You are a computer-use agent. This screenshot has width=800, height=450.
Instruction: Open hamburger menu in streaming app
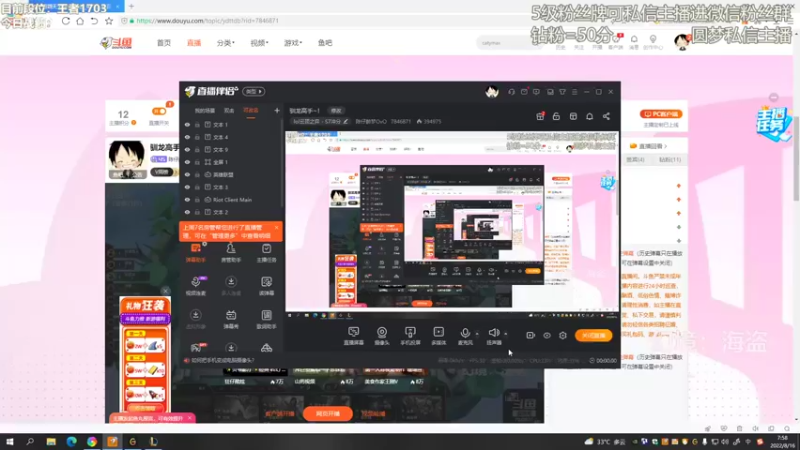coord(574,92)
